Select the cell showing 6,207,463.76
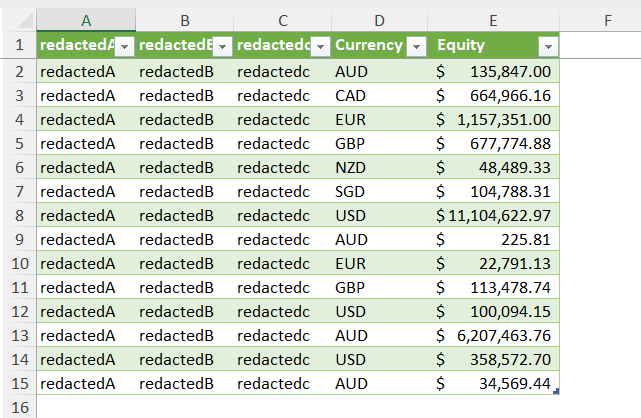The width and height of the screenshot is (641, 418). [494, 335]
